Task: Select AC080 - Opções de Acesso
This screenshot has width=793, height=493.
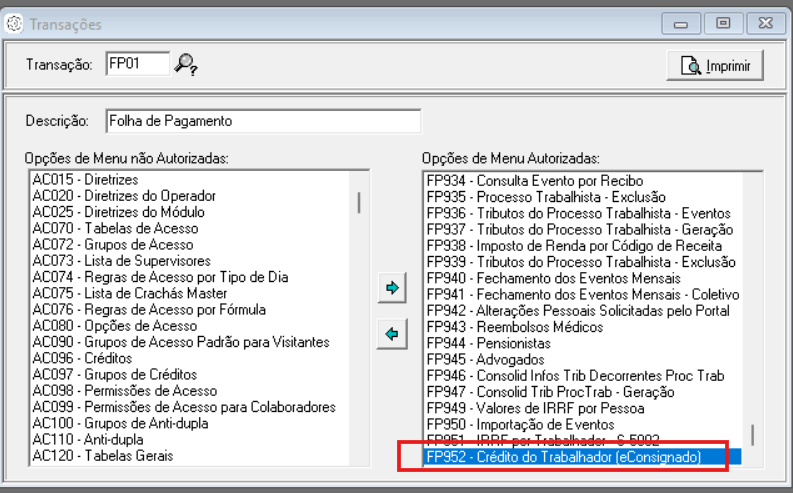Action: [115, 326]
